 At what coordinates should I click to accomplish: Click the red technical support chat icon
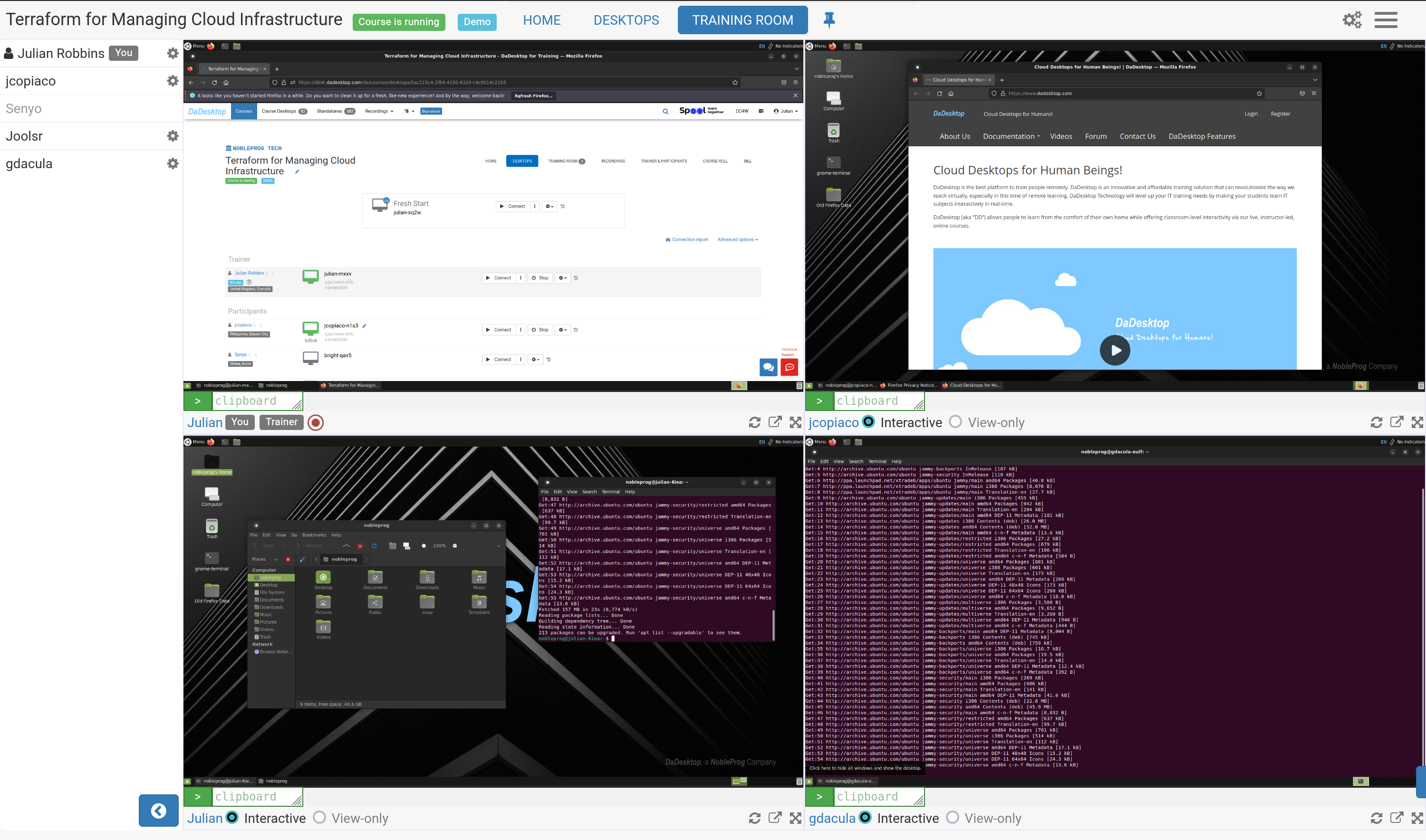tap(789, 367)
